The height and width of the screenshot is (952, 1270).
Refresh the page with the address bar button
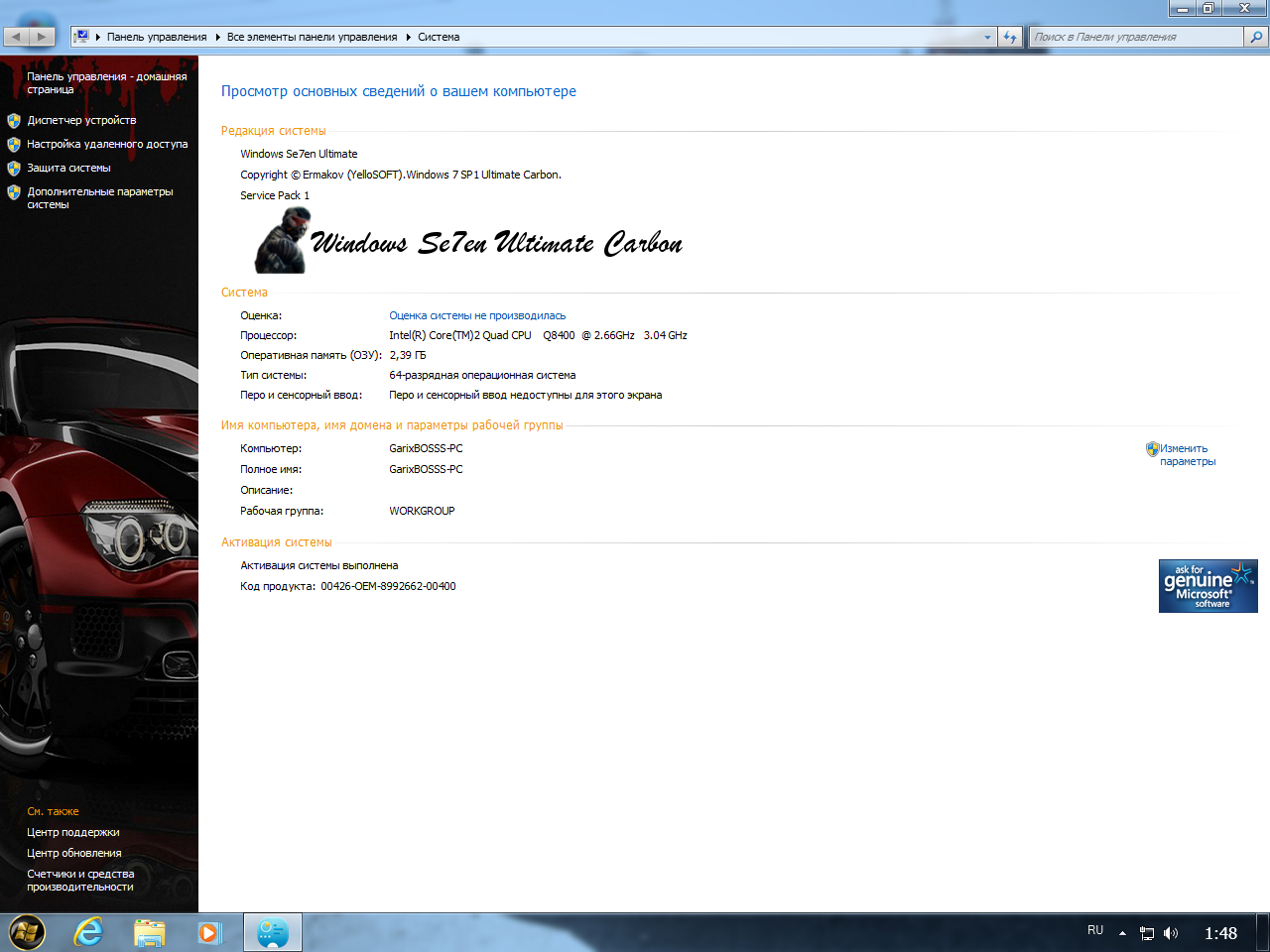tap(1010, 37)
